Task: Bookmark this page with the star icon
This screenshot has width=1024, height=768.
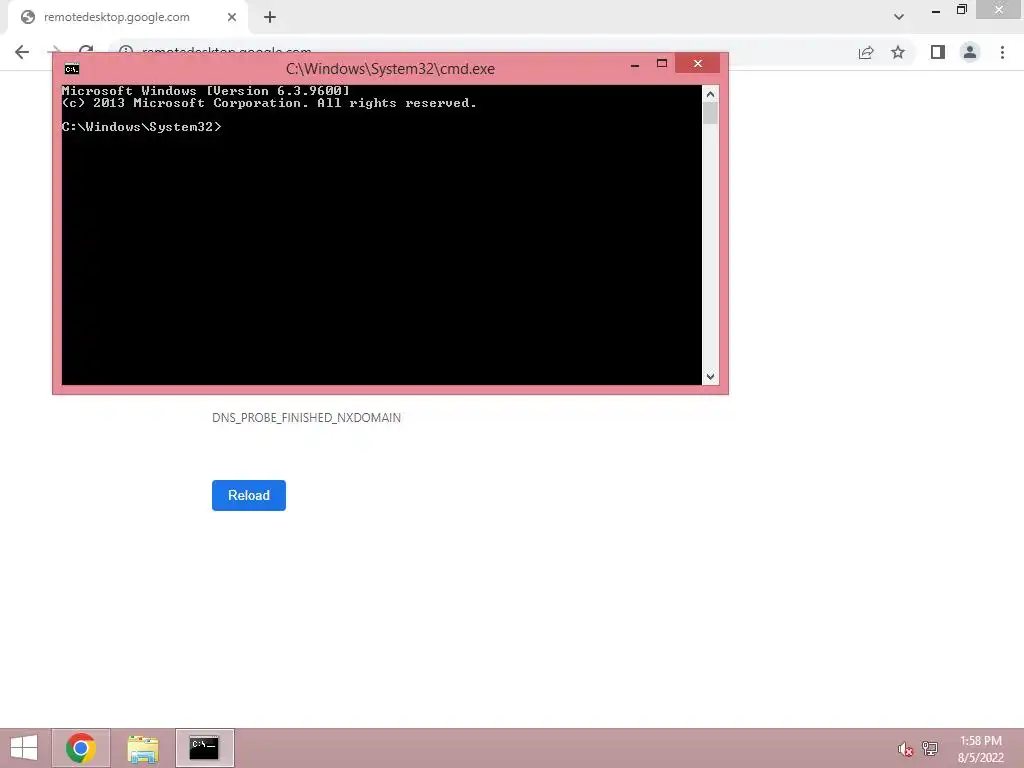Action: pos(898,52)
